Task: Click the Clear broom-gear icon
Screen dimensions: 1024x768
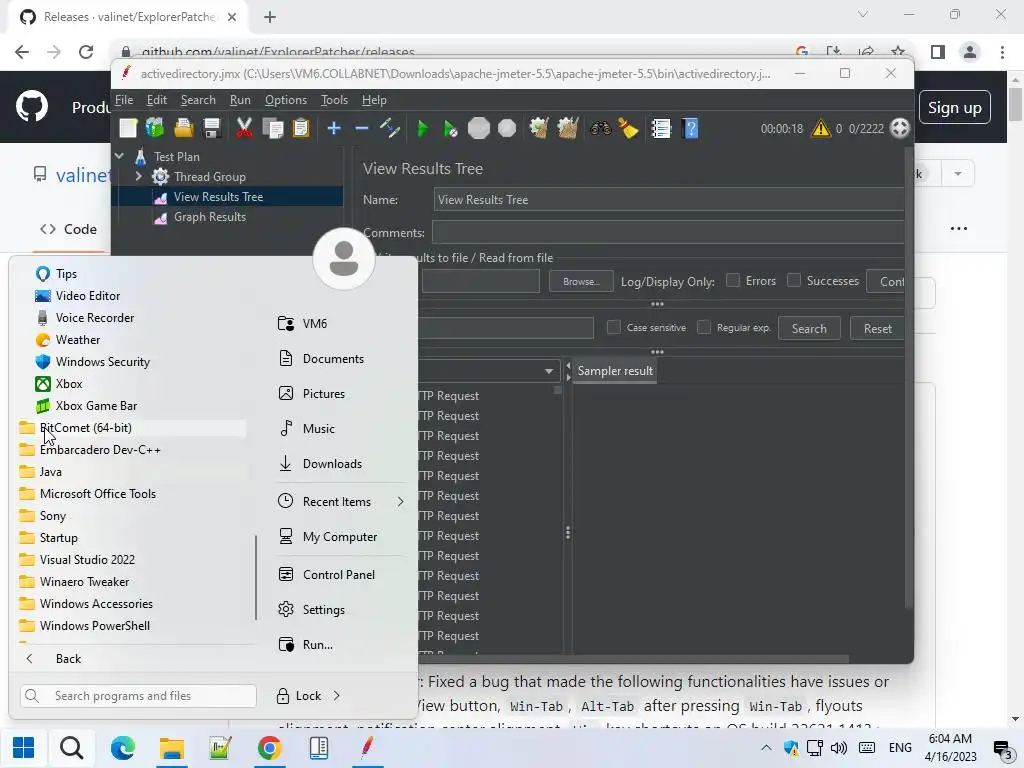Action: pyautogui.click(x=539, y=128)
